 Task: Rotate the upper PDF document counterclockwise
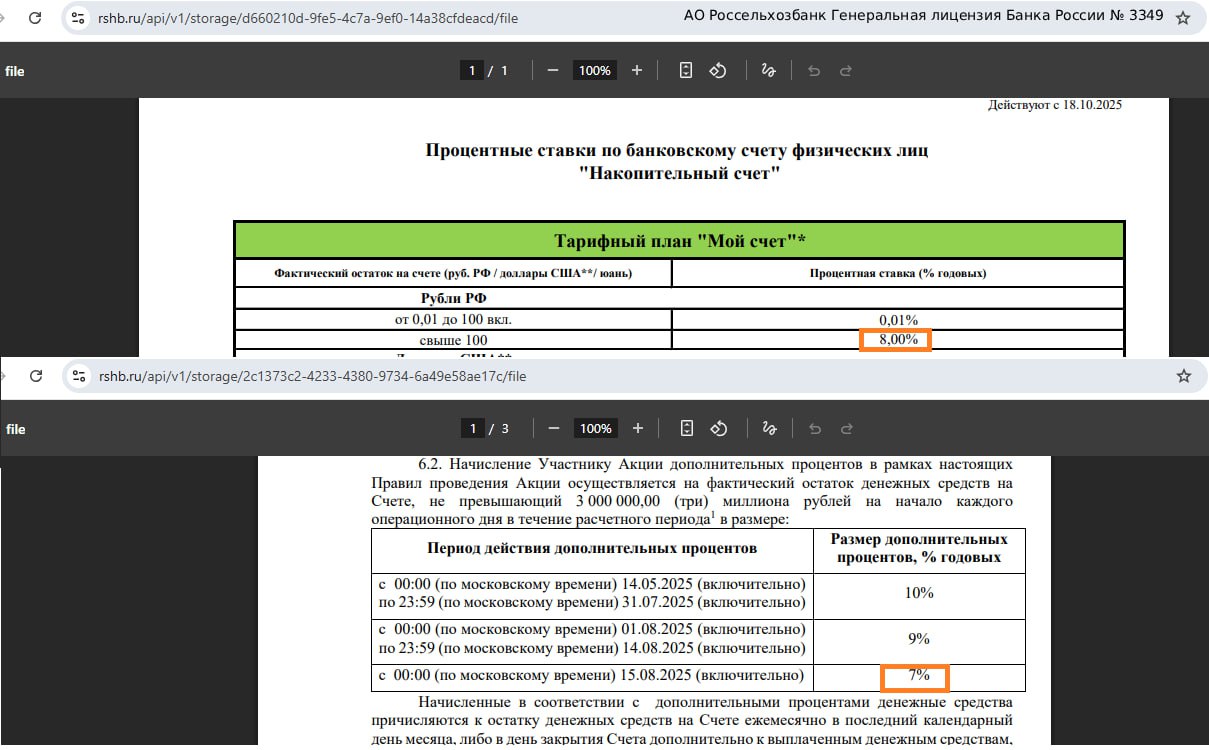point(718,70)
